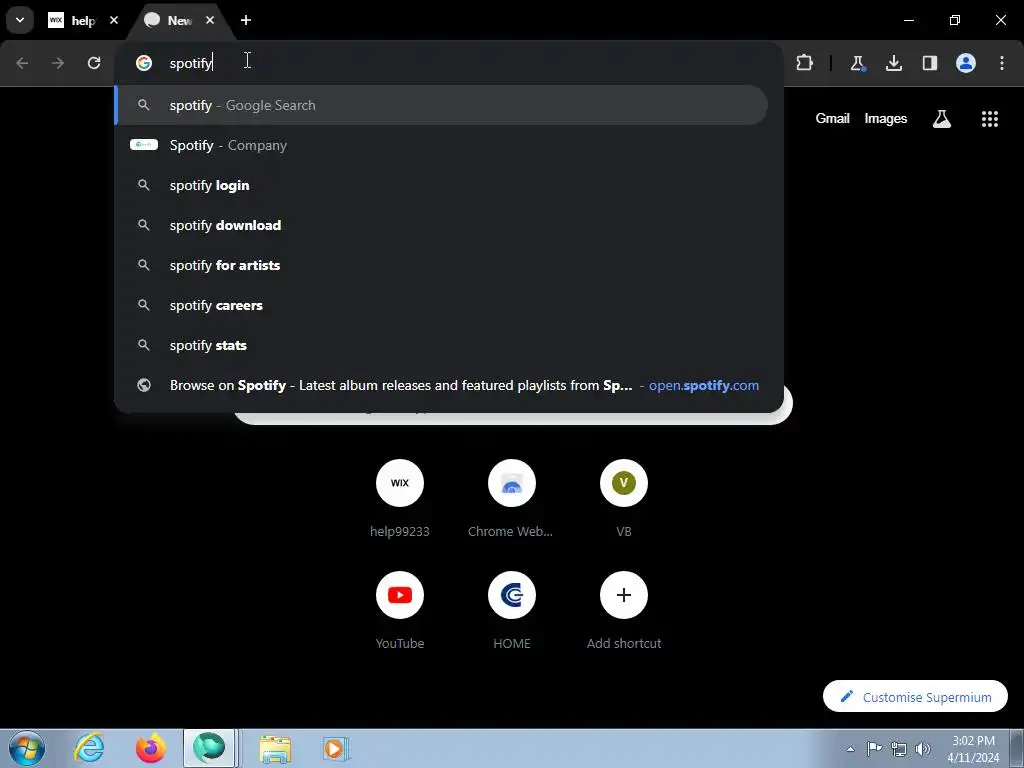
Task: Launch Internet Explorer from the taskbar
Action: (x=89, y=748)
